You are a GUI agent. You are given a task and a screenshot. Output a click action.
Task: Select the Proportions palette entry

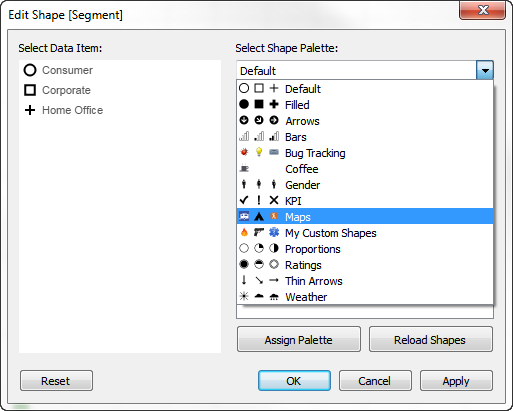tap(365, 249)
